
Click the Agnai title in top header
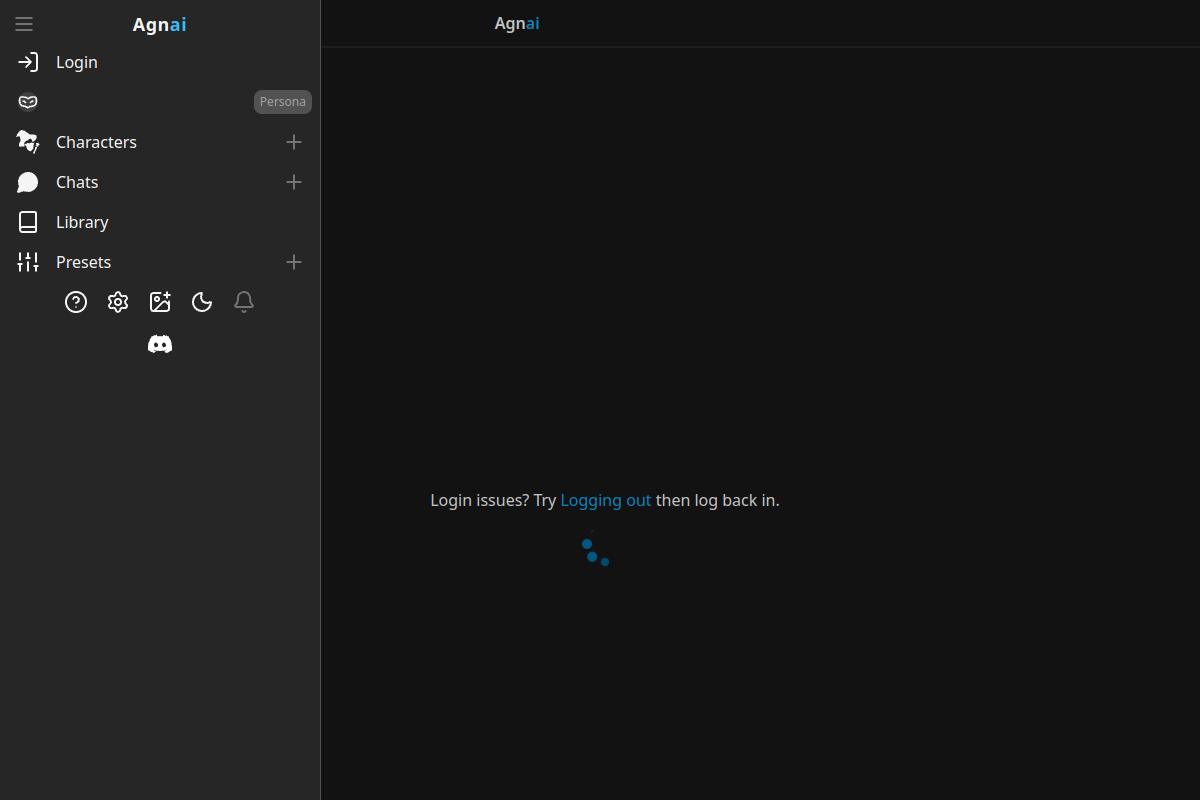tap(517, 23)
